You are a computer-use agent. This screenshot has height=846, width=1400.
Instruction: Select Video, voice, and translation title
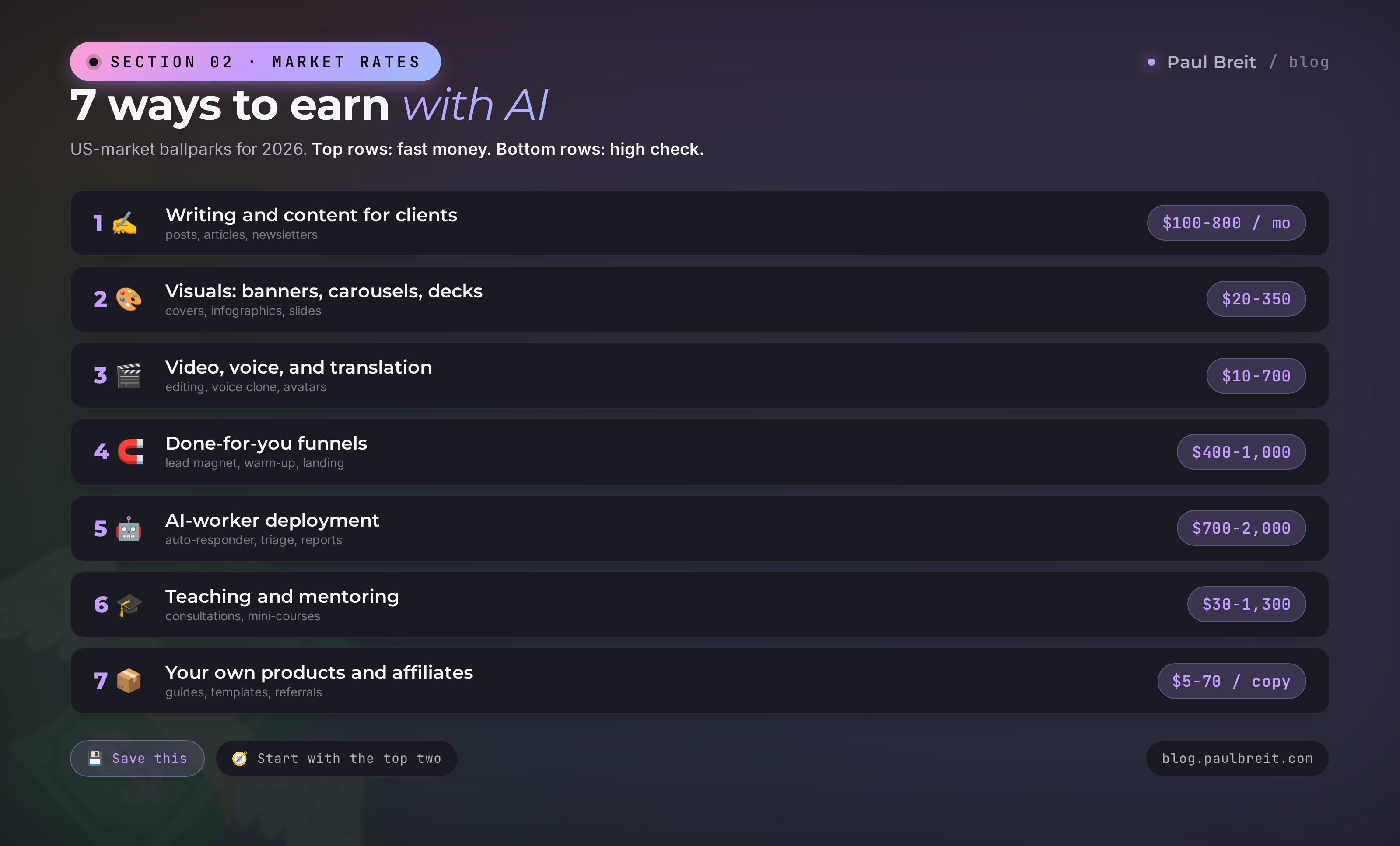(x=299, y=367)
